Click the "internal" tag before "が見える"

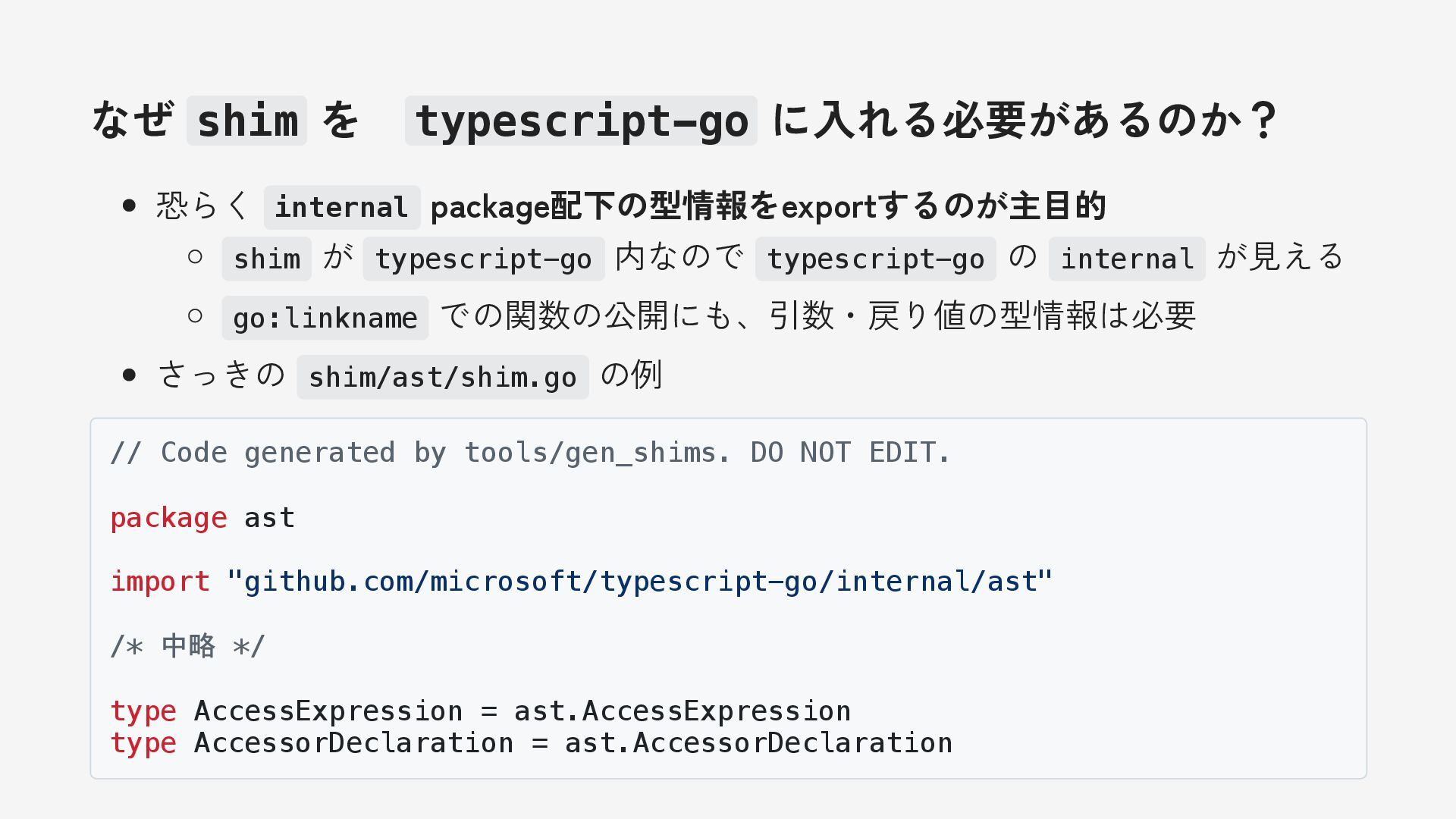[x=1126, y=259]
